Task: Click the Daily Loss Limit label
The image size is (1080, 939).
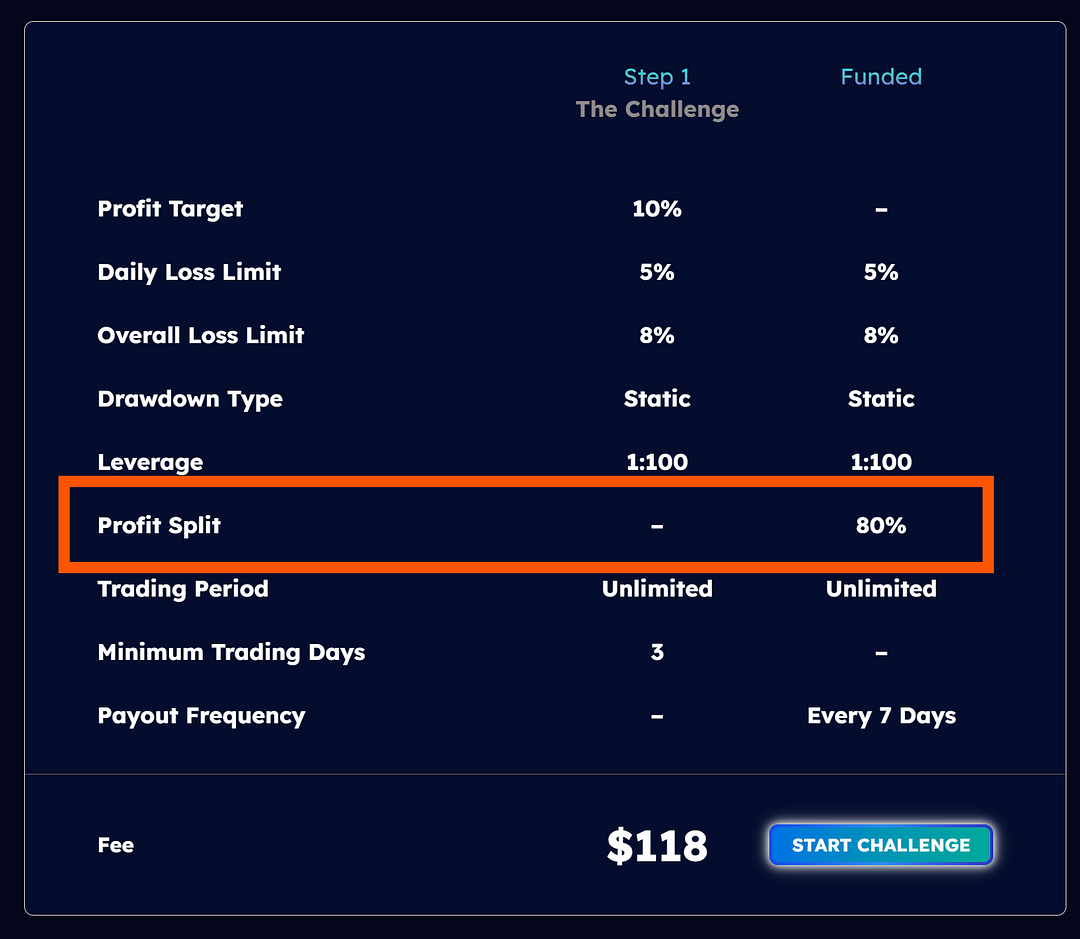Action: click(189, 272)
